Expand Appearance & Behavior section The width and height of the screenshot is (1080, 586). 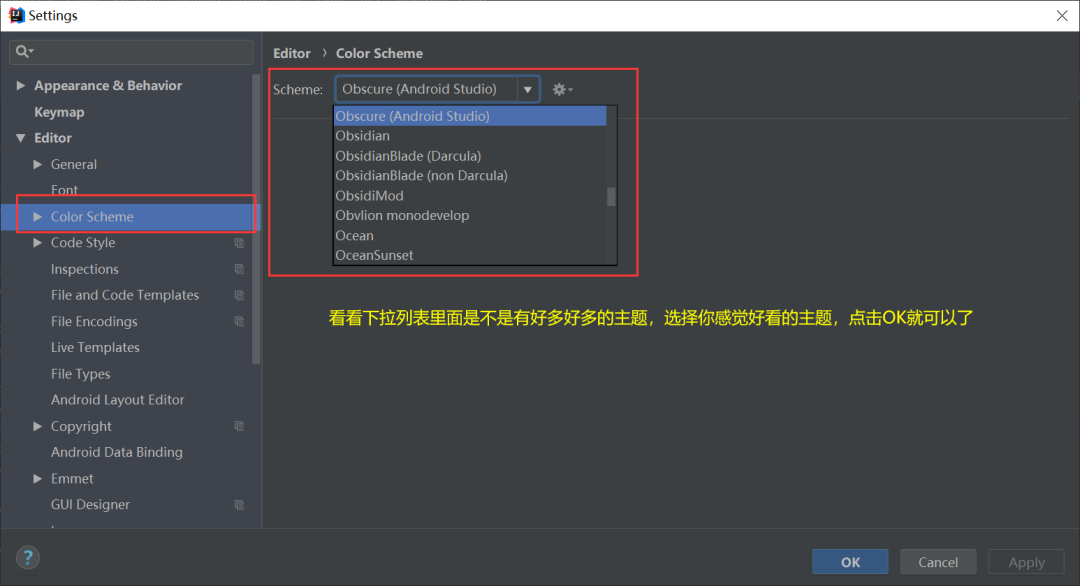click(21, 85)
